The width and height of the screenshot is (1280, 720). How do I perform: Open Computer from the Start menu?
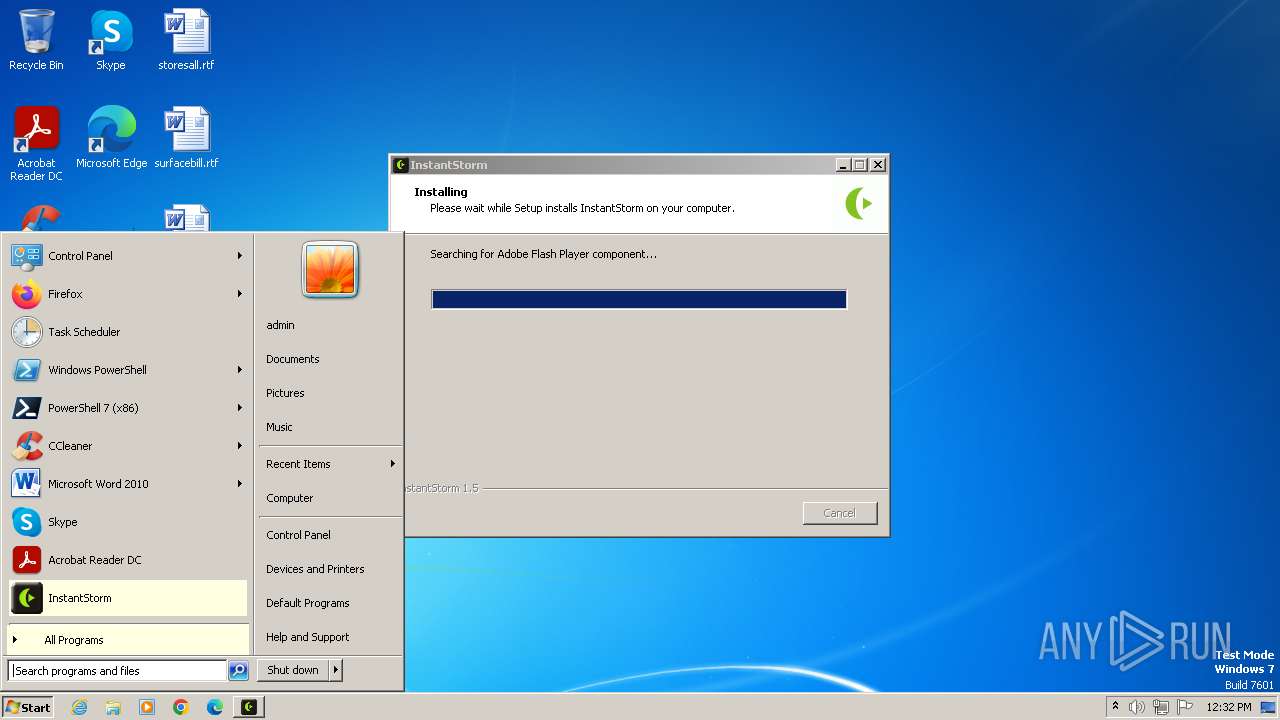tap(330, 498)
